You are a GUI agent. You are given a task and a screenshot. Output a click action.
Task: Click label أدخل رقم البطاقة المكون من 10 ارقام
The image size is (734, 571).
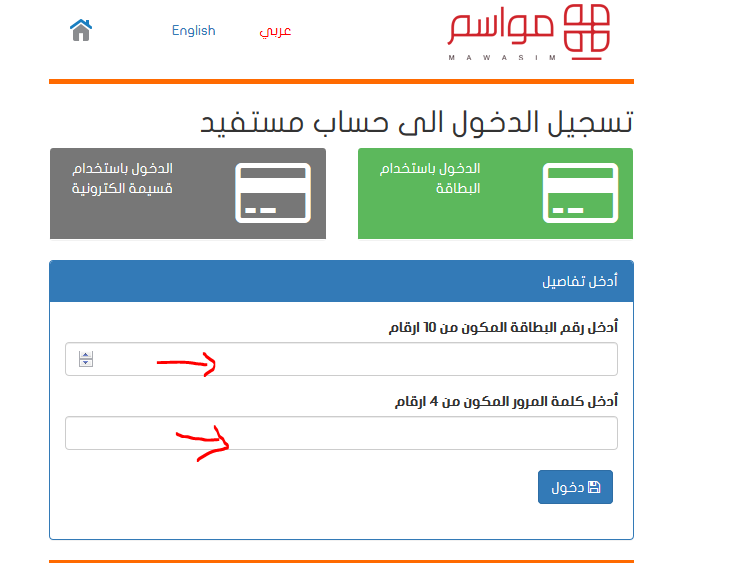[x=503, y=327]
